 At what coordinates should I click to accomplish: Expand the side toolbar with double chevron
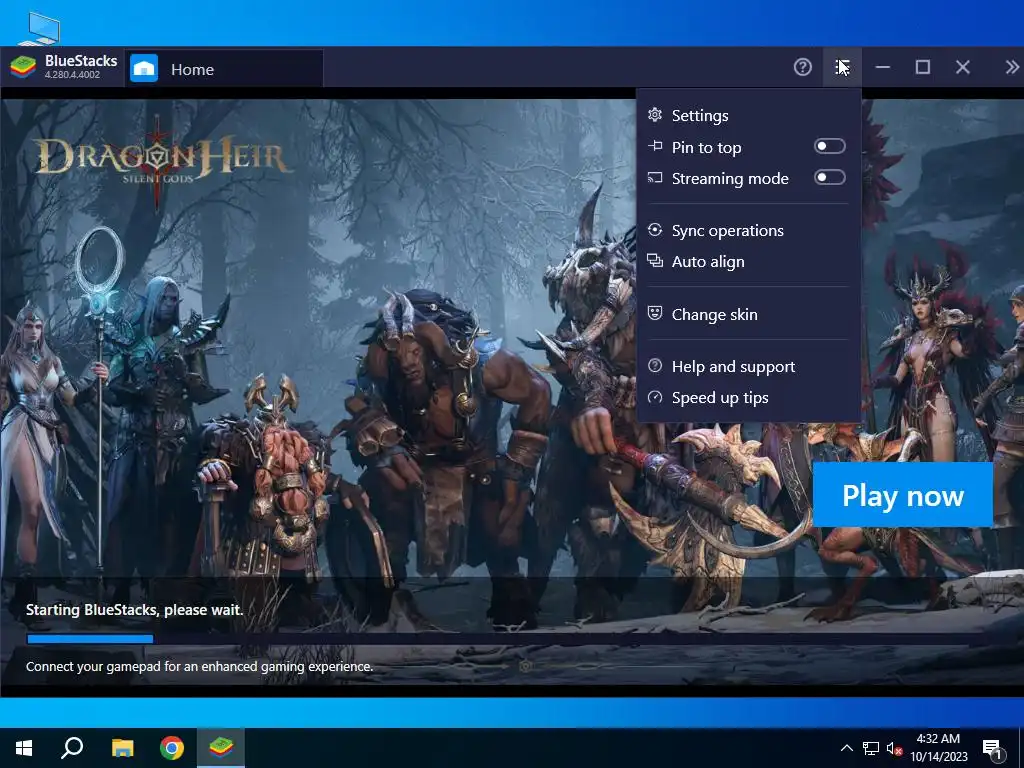coord(1011,67)
